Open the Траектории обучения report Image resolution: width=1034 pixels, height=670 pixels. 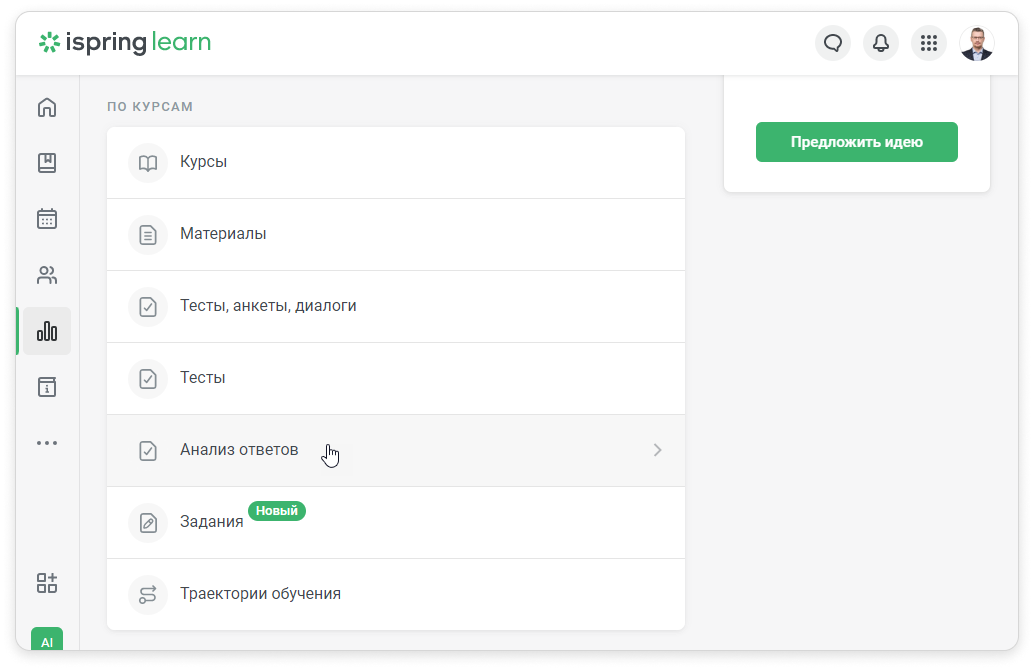pos(396,595)
